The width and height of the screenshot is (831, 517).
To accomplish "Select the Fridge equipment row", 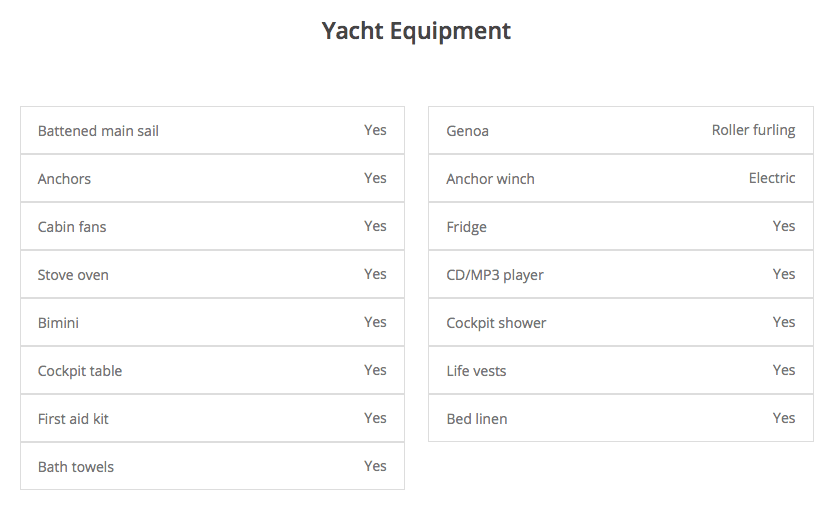I will point(620,227).
